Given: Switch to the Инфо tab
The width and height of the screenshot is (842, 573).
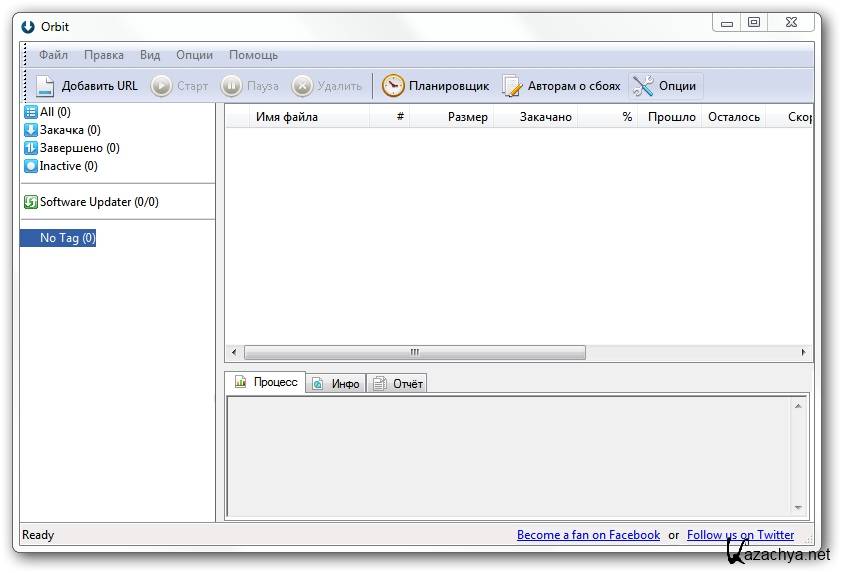Looking at the screenshot, I should 336,383.
